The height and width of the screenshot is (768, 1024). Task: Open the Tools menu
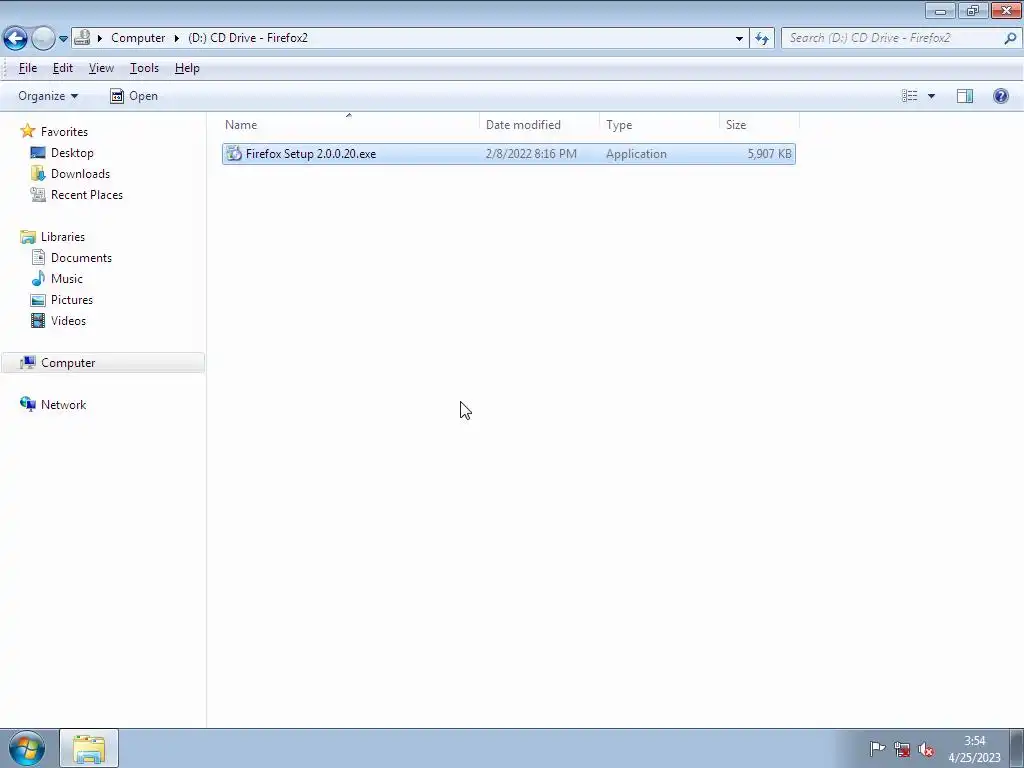point(144,68)
